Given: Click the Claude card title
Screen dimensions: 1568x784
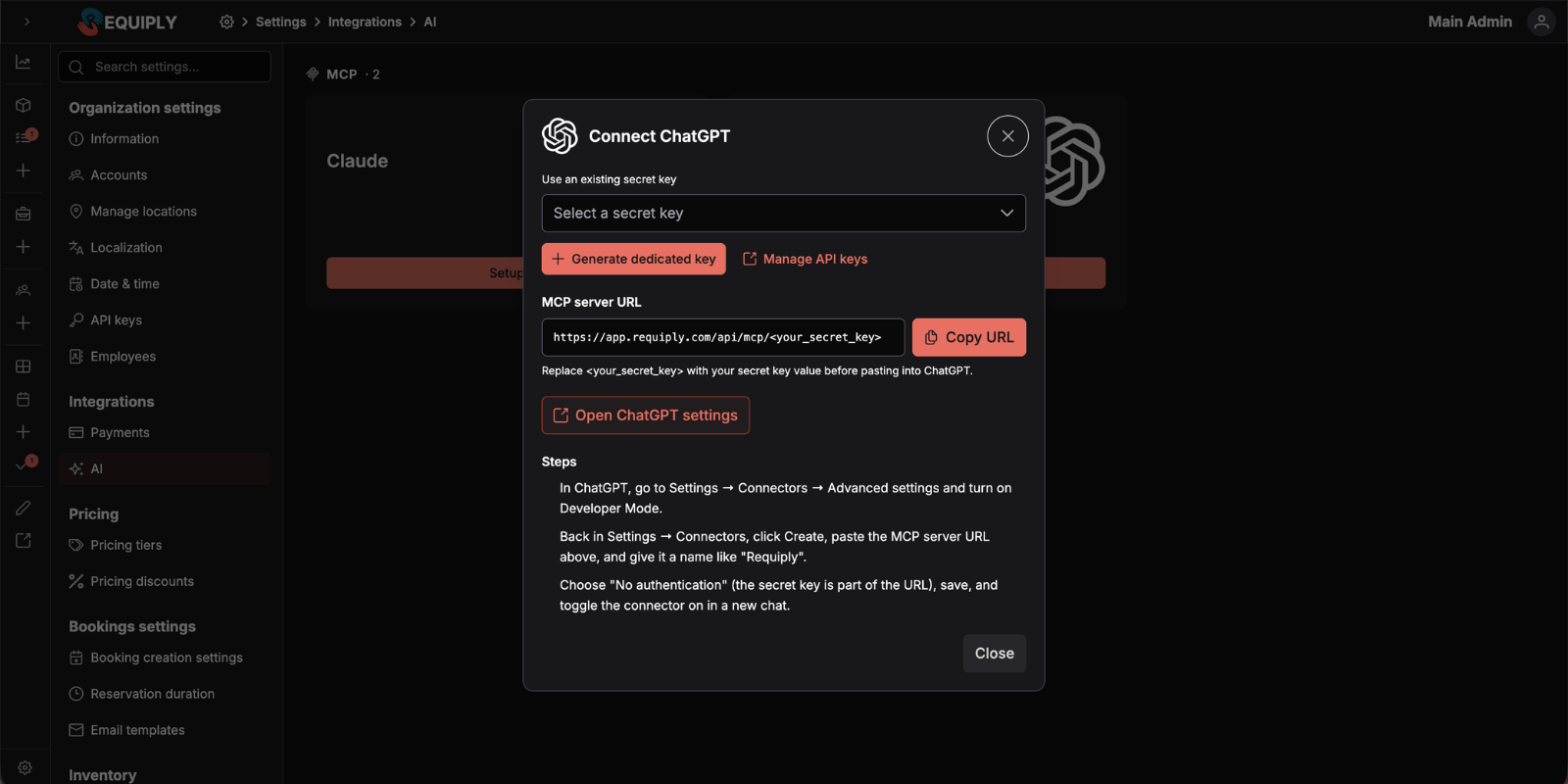Looking at the screenshot, I should point(358,161).
